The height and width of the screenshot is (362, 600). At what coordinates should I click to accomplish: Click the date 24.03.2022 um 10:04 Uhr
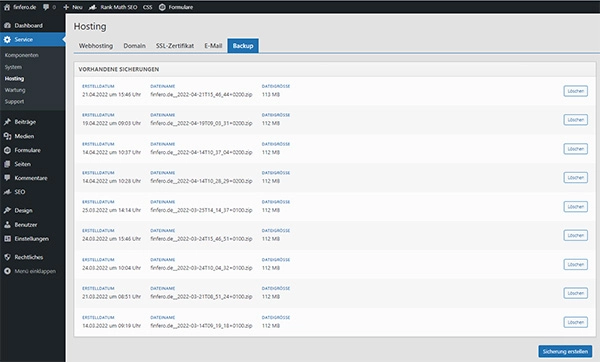[111, 268]
